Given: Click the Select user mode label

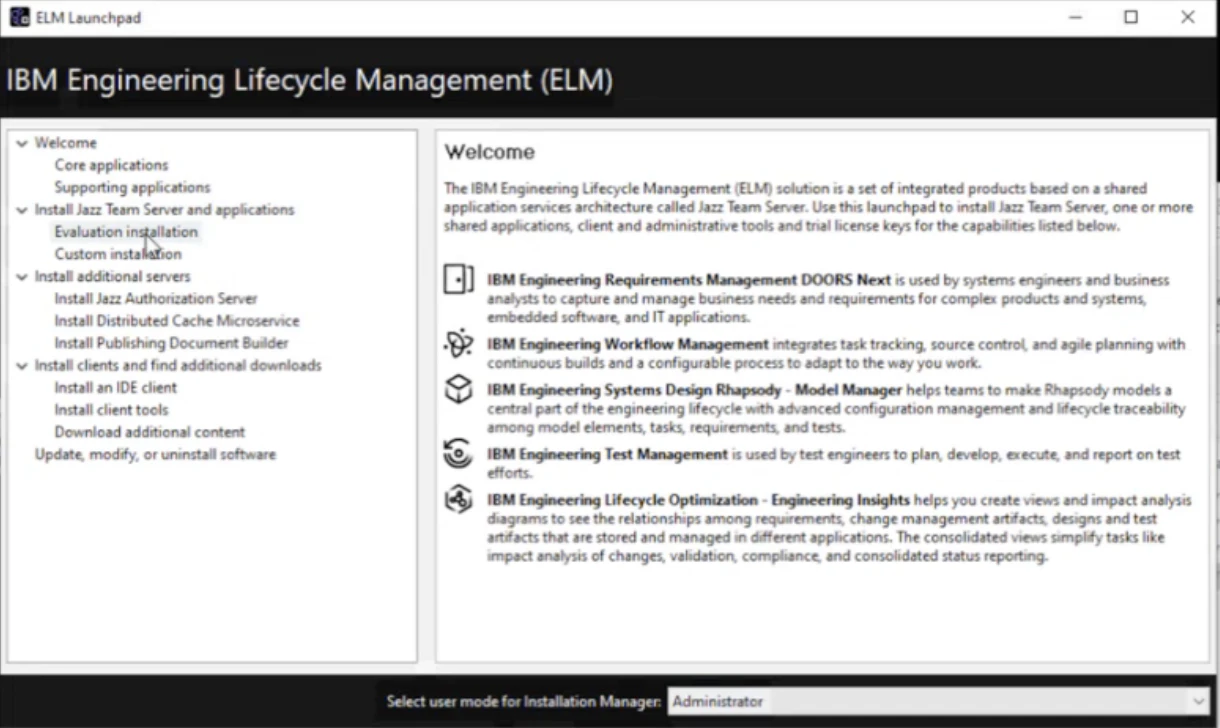Looking at the screenshot, I should (x=523, y=702).
